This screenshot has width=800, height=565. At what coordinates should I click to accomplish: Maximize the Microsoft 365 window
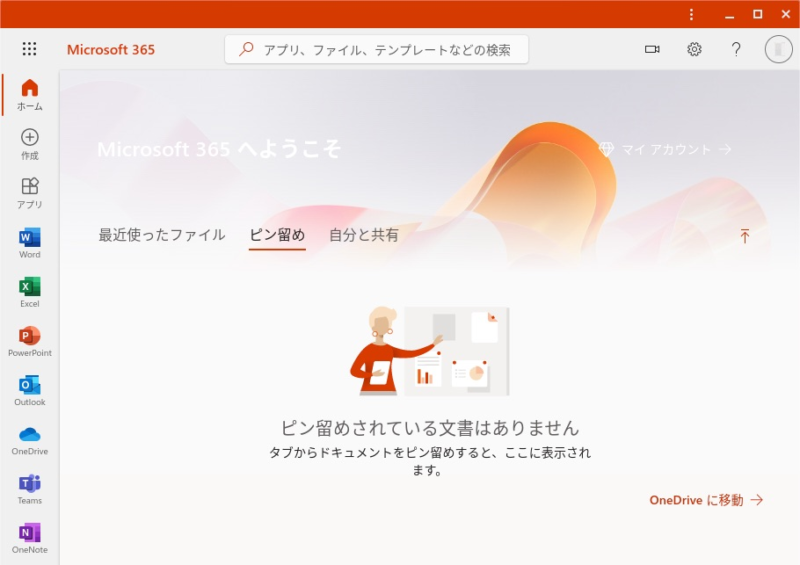tap(758, 14)
